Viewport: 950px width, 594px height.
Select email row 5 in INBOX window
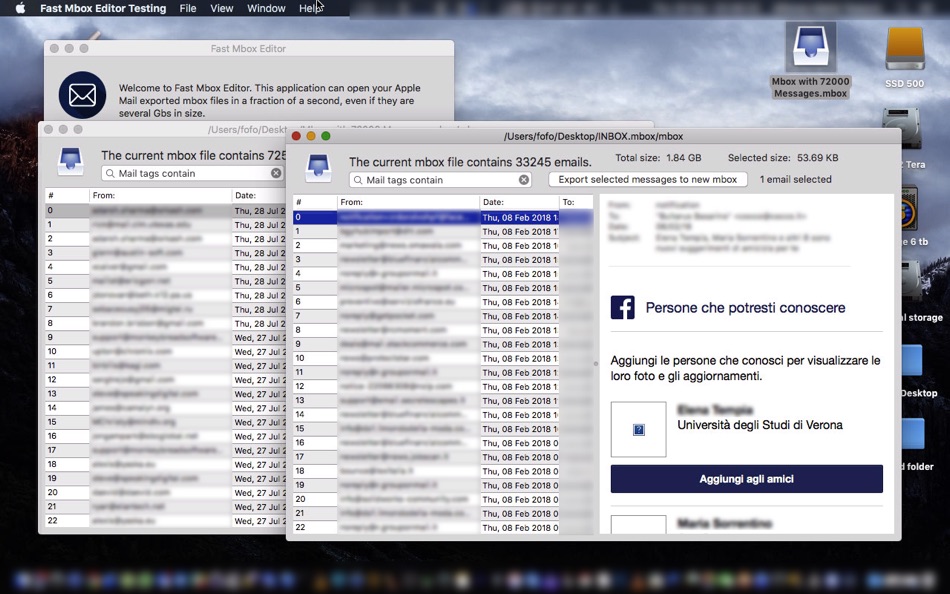[443, 288]
